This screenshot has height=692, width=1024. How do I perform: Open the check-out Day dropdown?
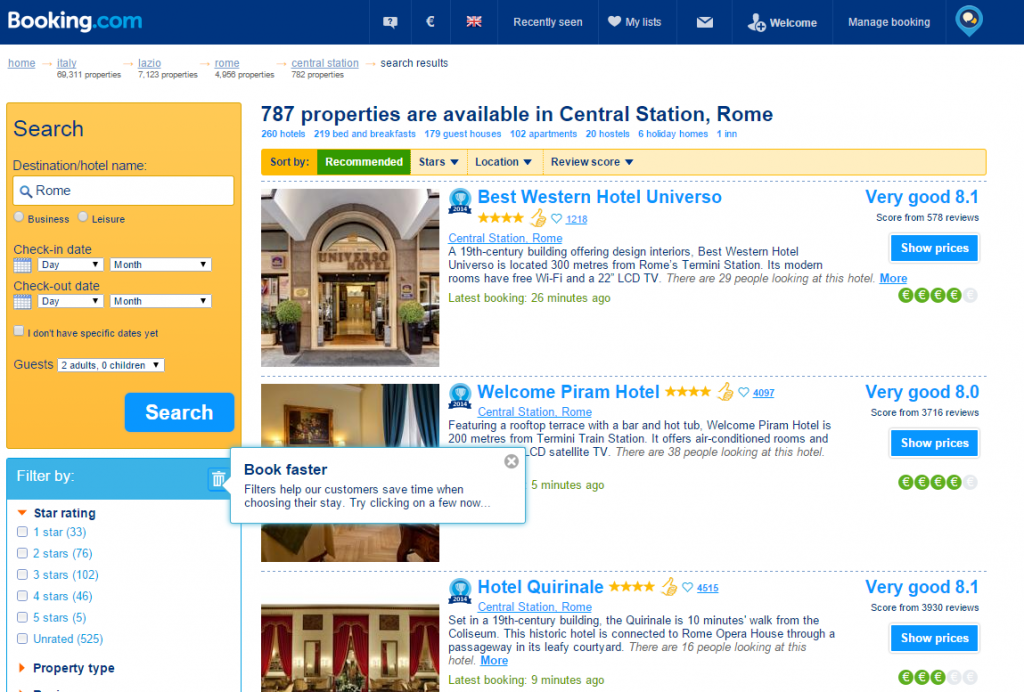[x=70, y=301]
